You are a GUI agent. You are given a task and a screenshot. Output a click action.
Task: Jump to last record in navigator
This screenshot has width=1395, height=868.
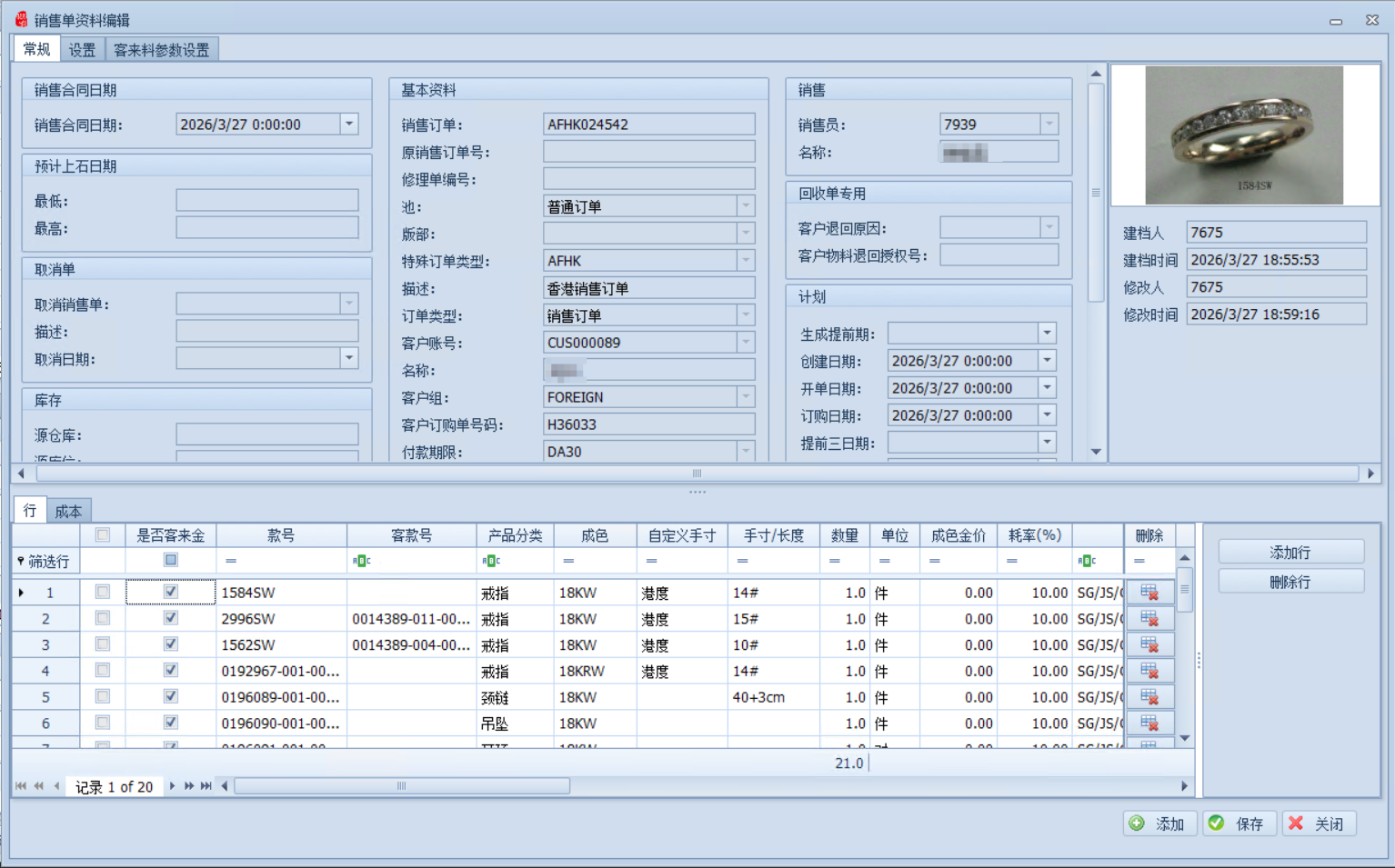tap(206, 786)
